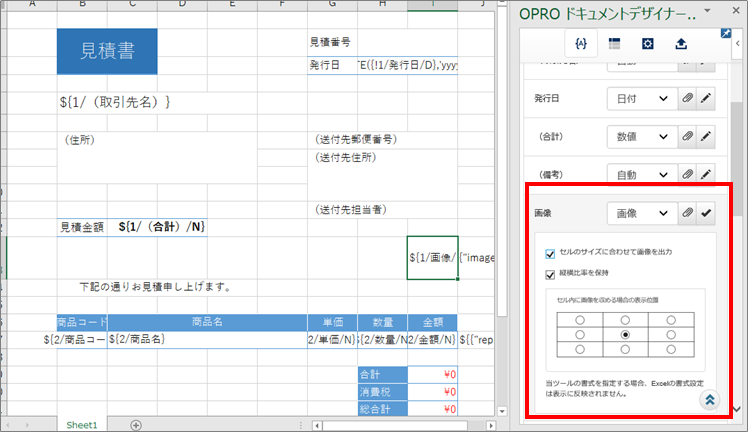Collapse the 画像 settings with double-chevron button
This screenshot has height=432, width=748.
(708, 399)
